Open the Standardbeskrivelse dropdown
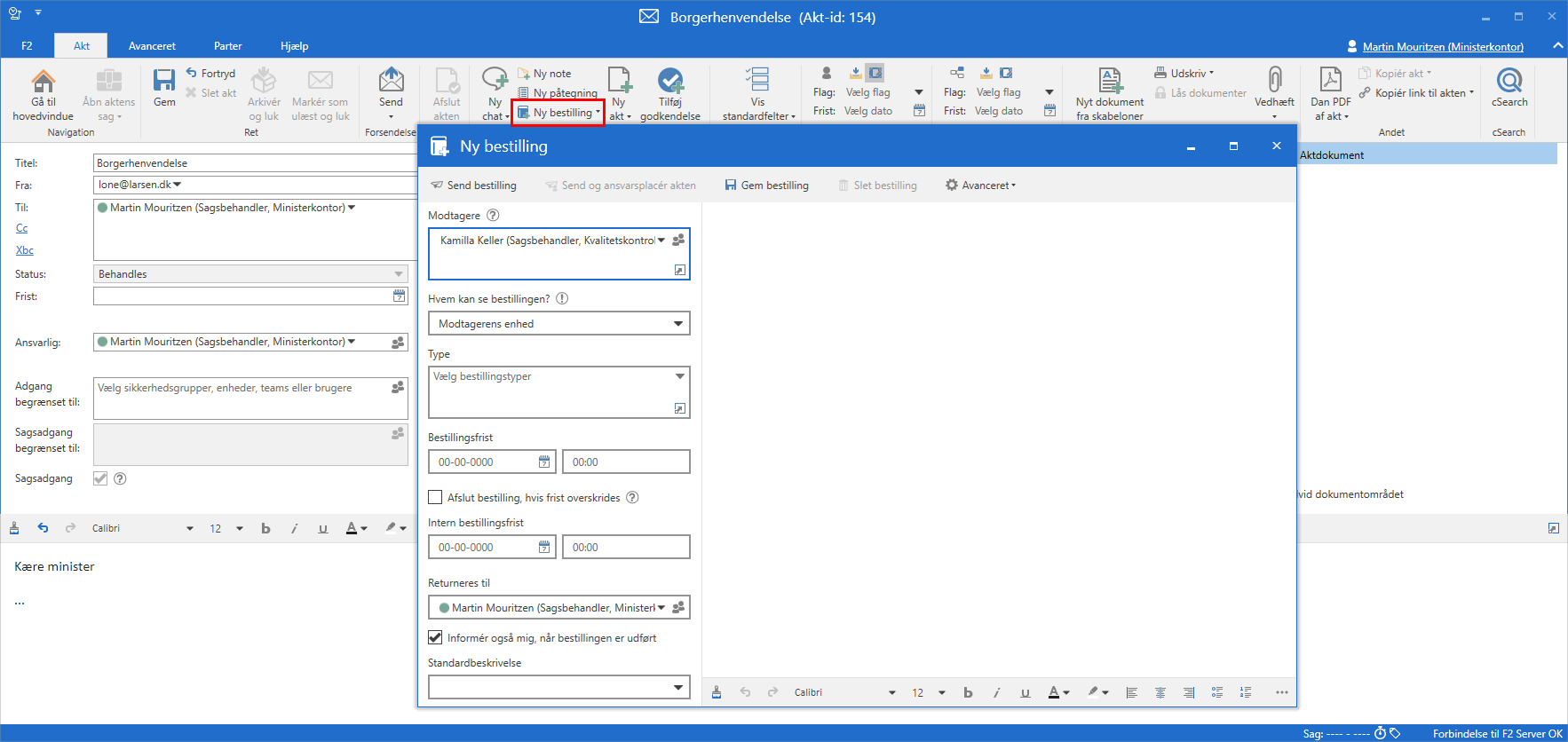 point(678,688)
